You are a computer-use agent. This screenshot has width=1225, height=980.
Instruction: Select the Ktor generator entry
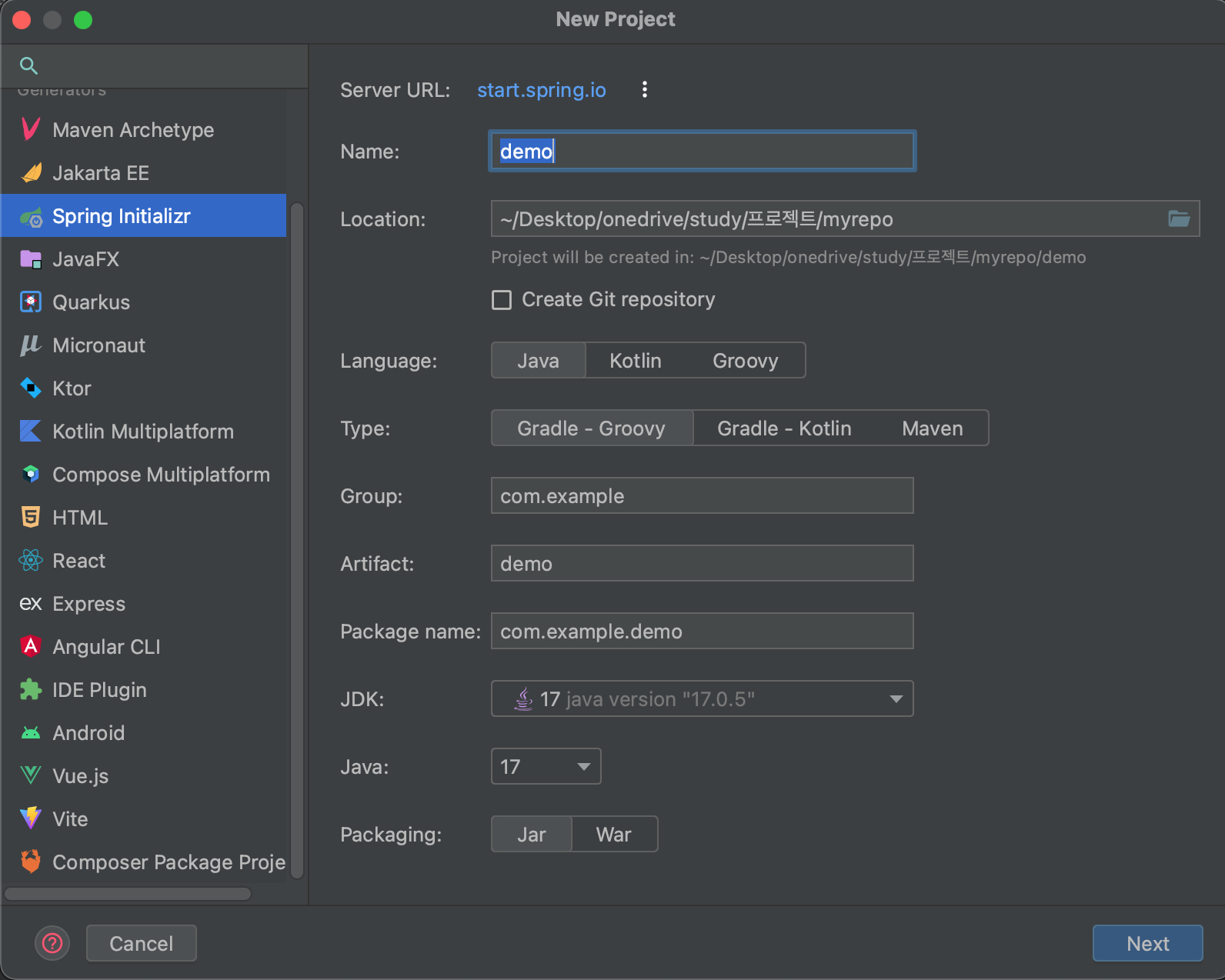144,388
